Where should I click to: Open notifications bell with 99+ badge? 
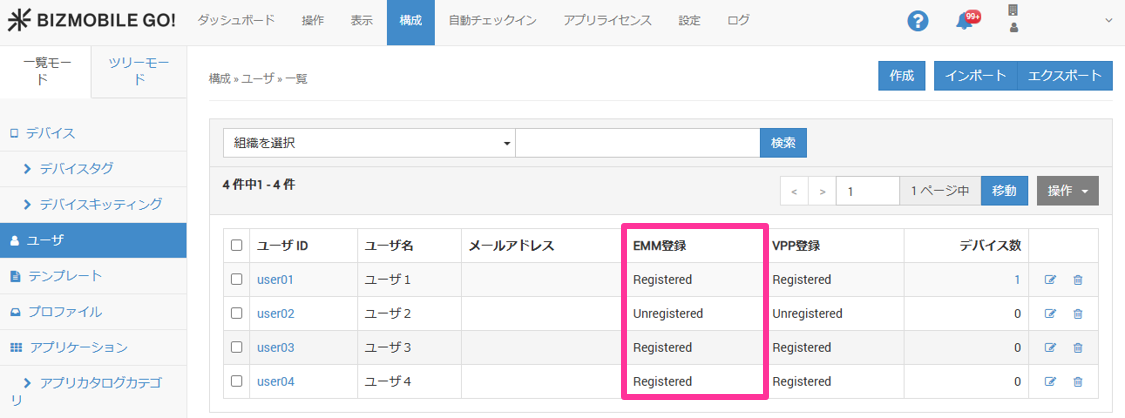[965, 21]
